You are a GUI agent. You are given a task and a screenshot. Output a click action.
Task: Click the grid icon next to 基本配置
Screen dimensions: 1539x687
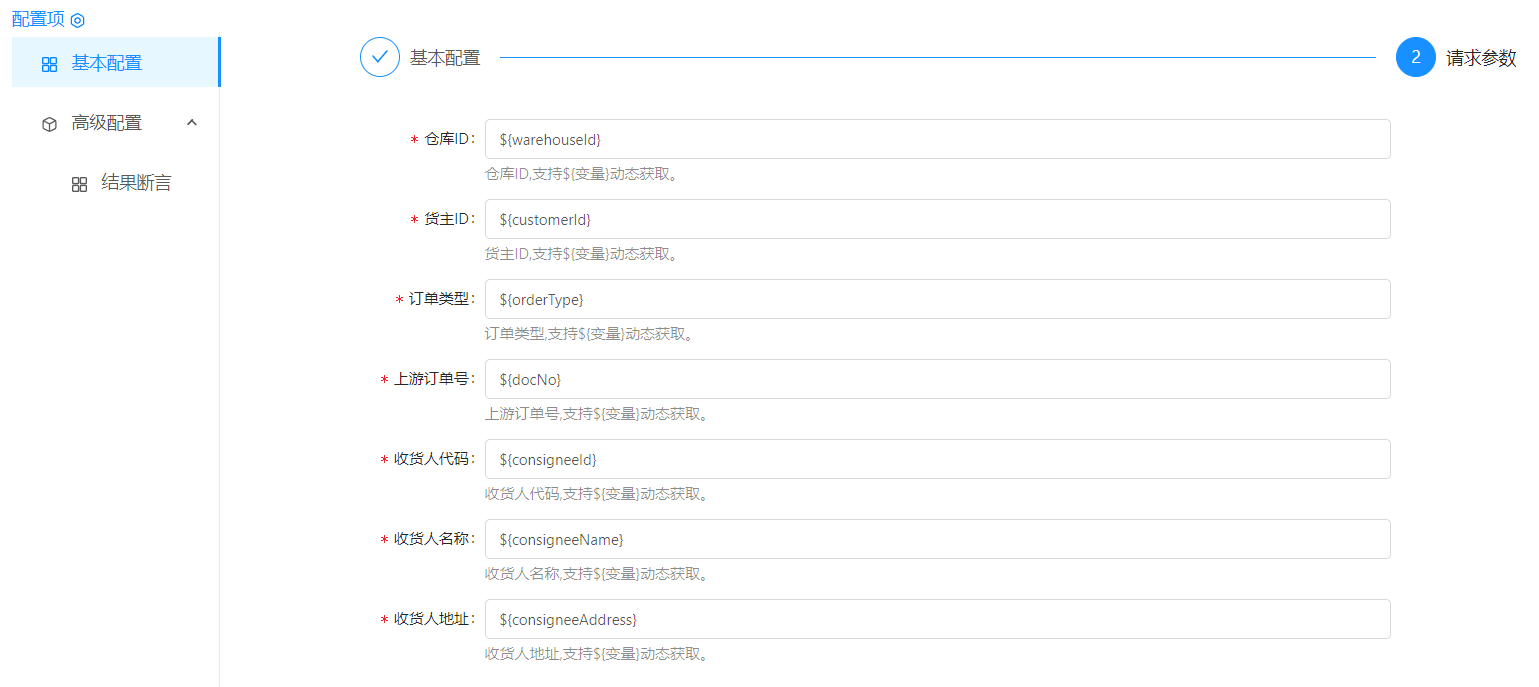tap(49, 64)
